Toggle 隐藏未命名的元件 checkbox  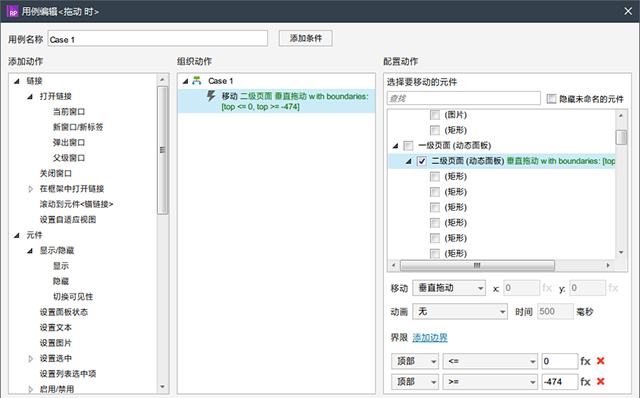[x=551, y=99]
